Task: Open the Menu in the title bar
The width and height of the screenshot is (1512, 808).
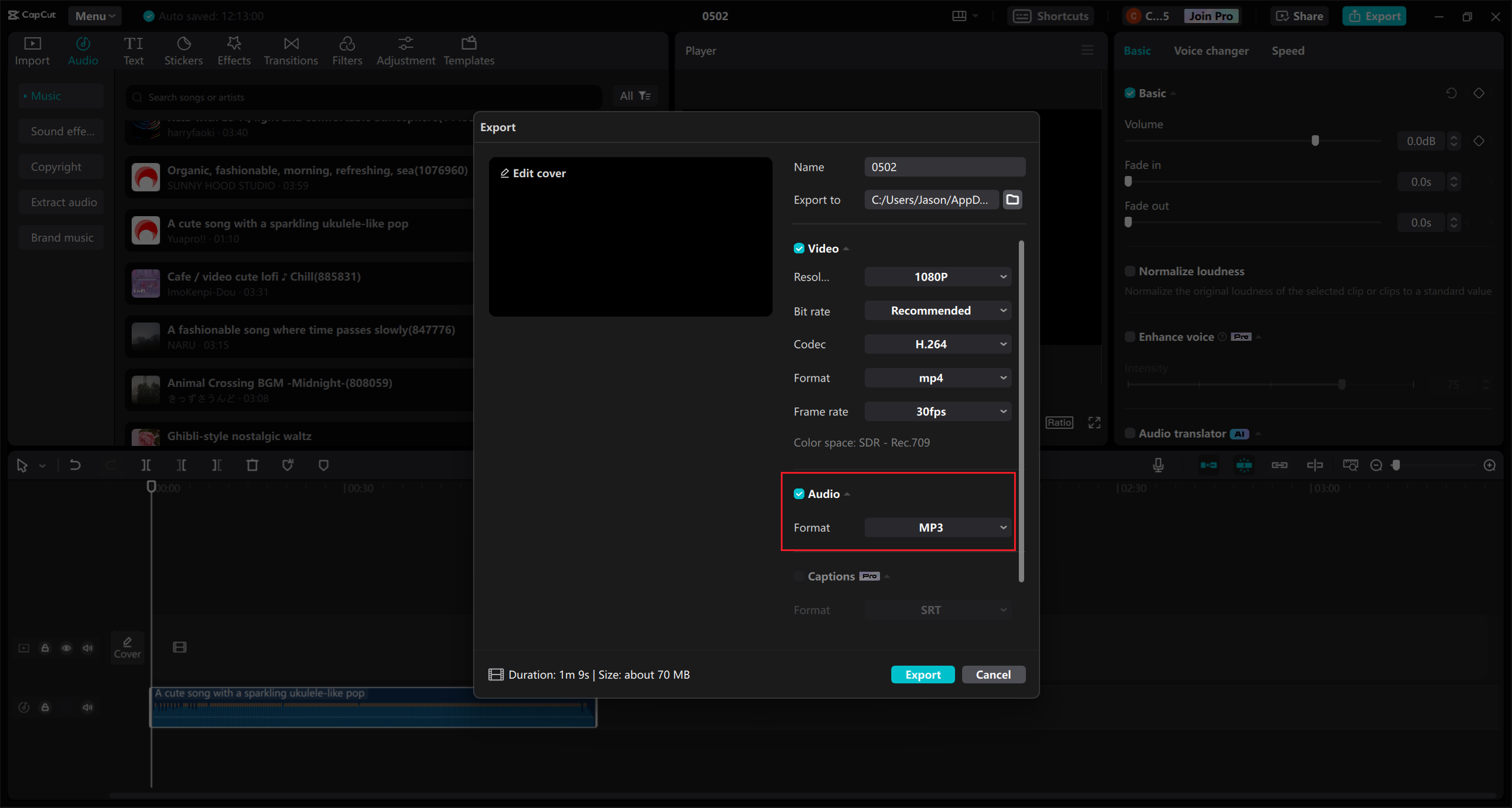Action: pos(94,16)
